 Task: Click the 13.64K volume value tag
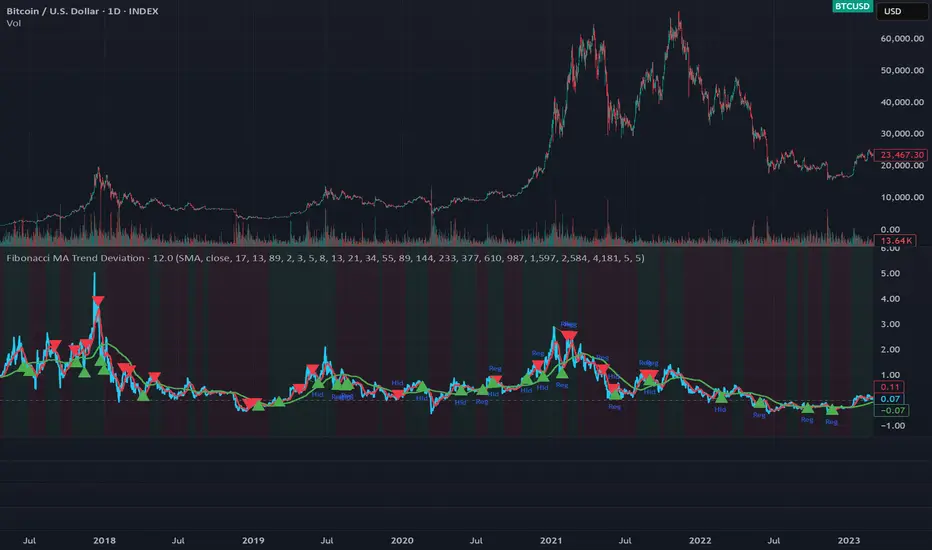pyautogui.click(x=895, y=240)
